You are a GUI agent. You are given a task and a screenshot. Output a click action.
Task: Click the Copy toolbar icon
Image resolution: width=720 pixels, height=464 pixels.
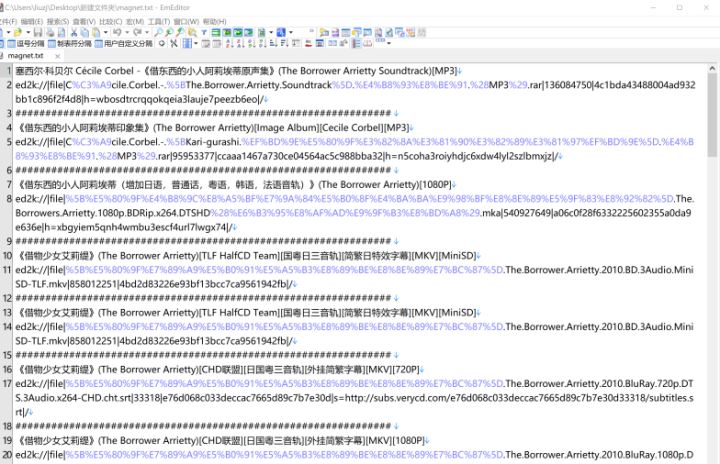85,32
